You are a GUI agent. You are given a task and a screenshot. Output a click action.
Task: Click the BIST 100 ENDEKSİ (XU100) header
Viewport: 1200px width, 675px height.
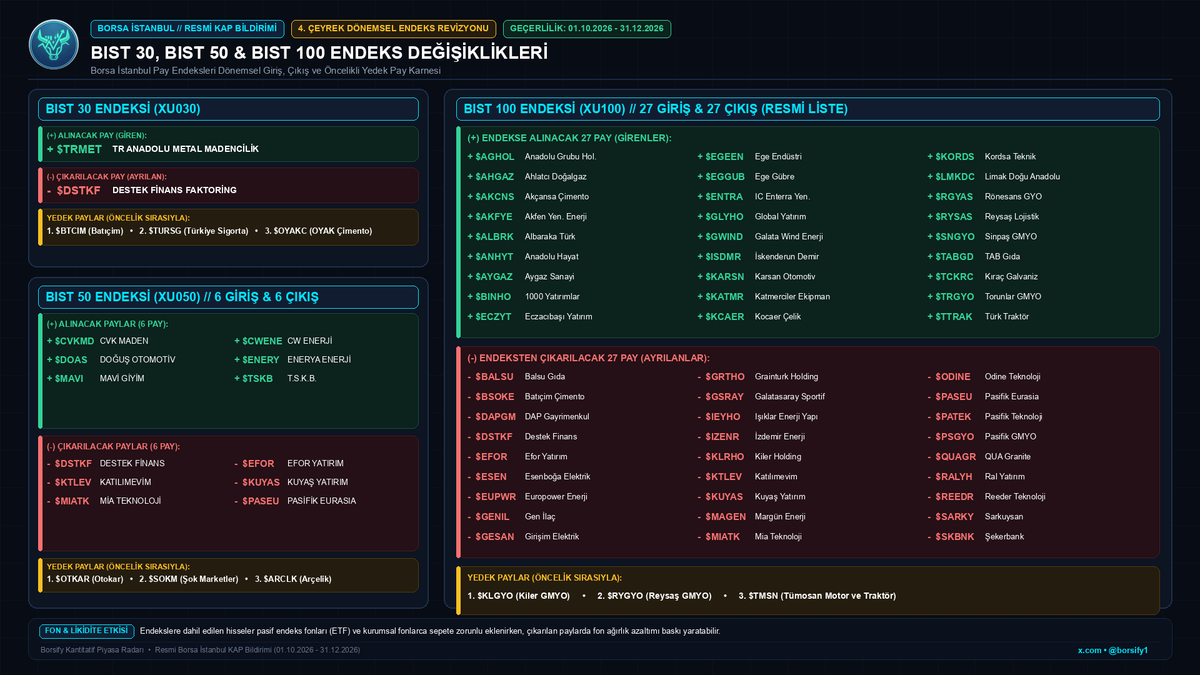pyautogui.click(x=808, y=109)
